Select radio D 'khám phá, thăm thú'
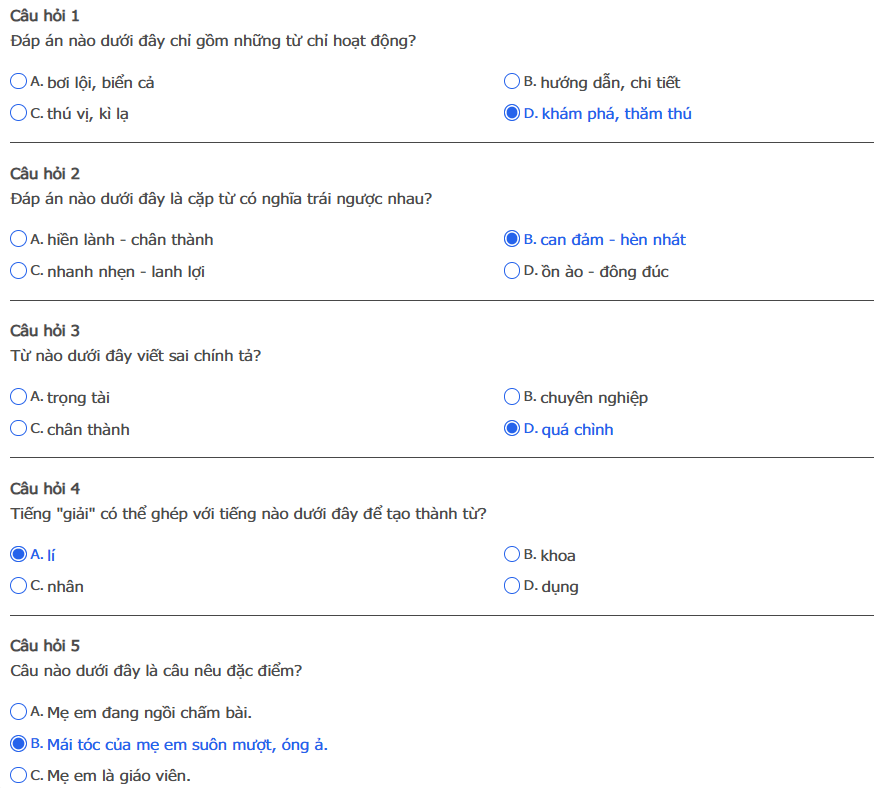This screenshot has height=788, width=875. [x=512, y=113]
